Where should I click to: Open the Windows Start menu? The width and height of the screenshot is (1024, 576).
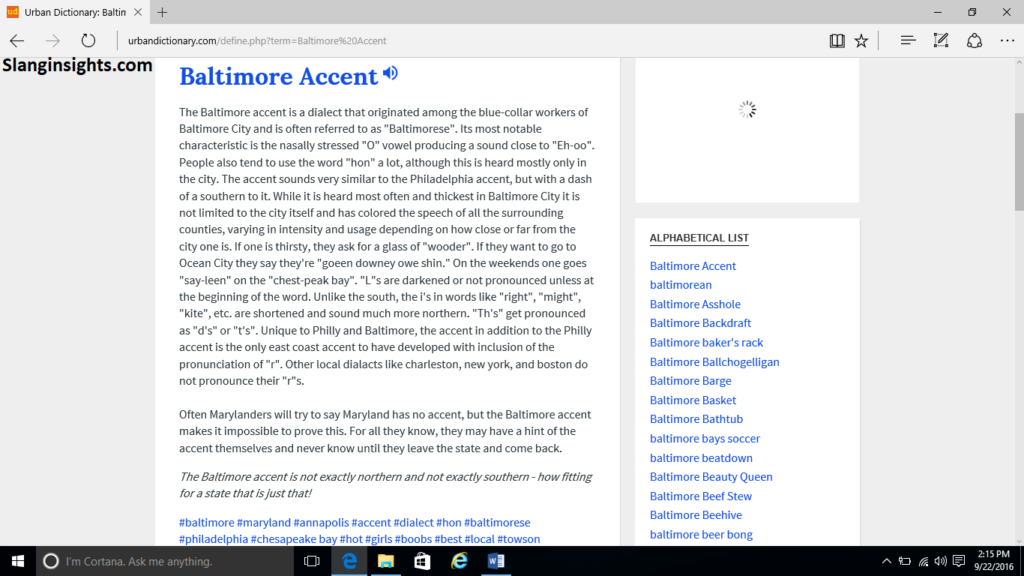coord(18,561)
